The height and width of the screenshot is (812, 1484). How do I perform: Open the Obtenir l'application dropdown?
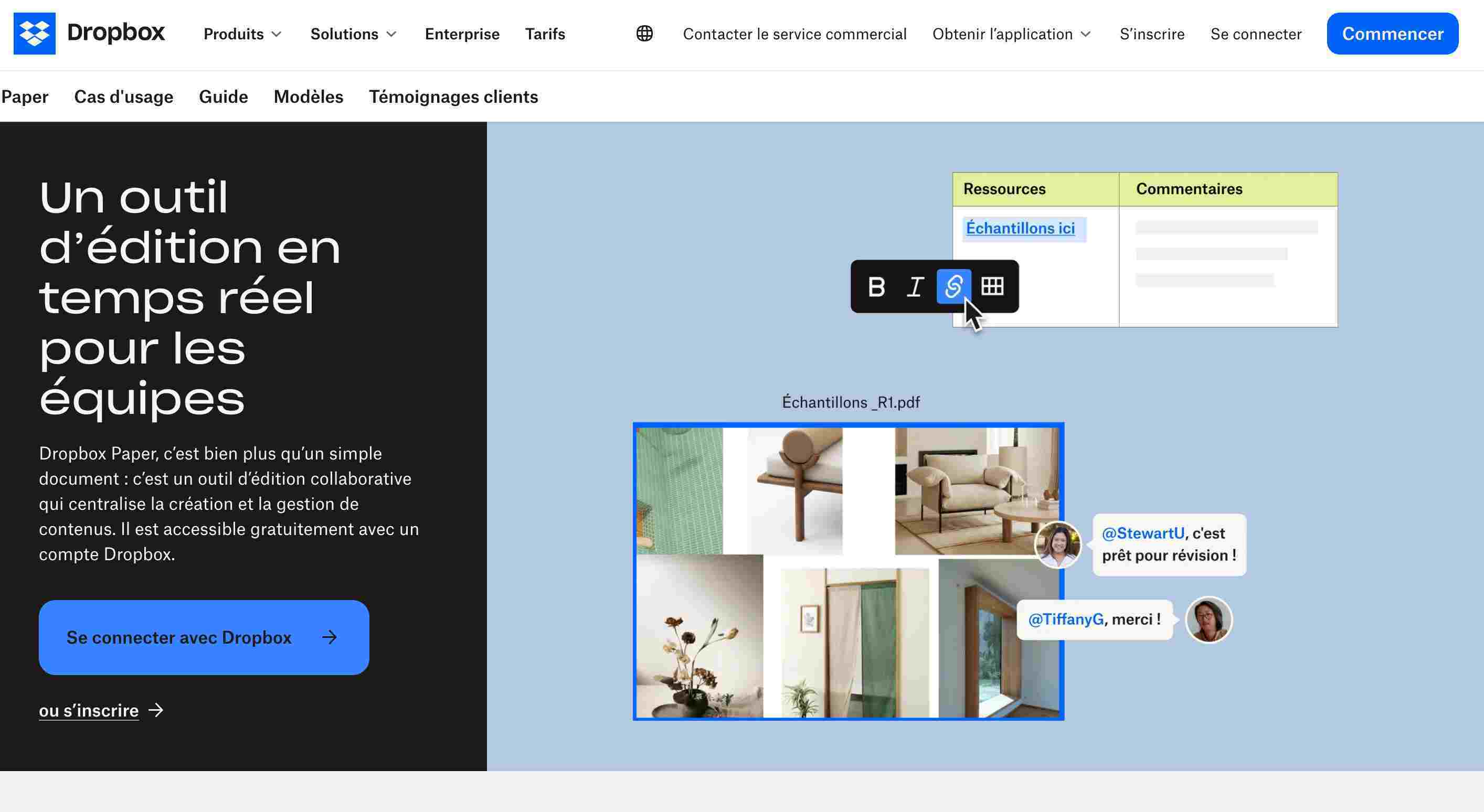[1012, 34]
